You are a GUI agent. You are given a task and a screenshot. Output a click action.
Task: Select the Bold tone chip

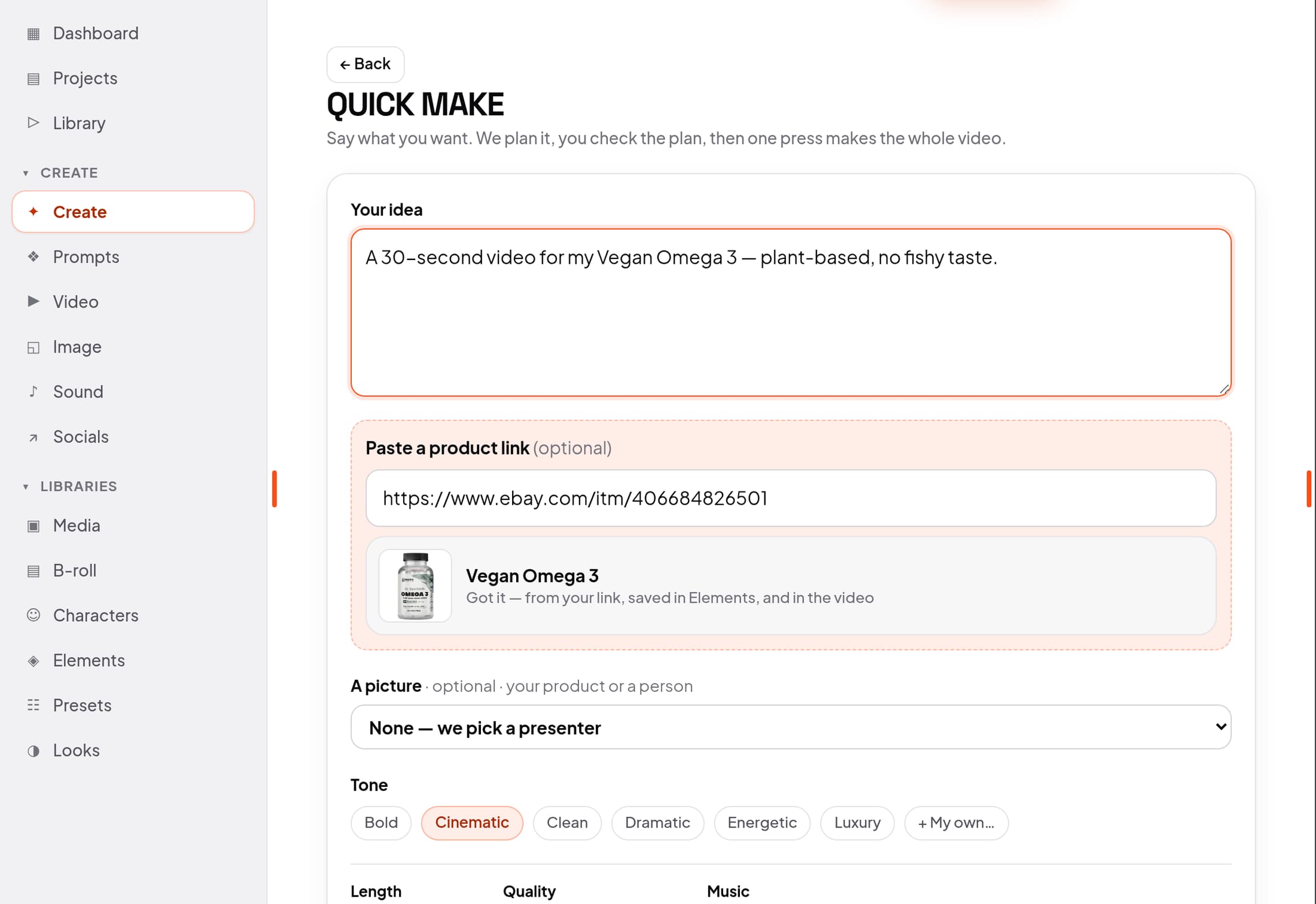point(381,823)
